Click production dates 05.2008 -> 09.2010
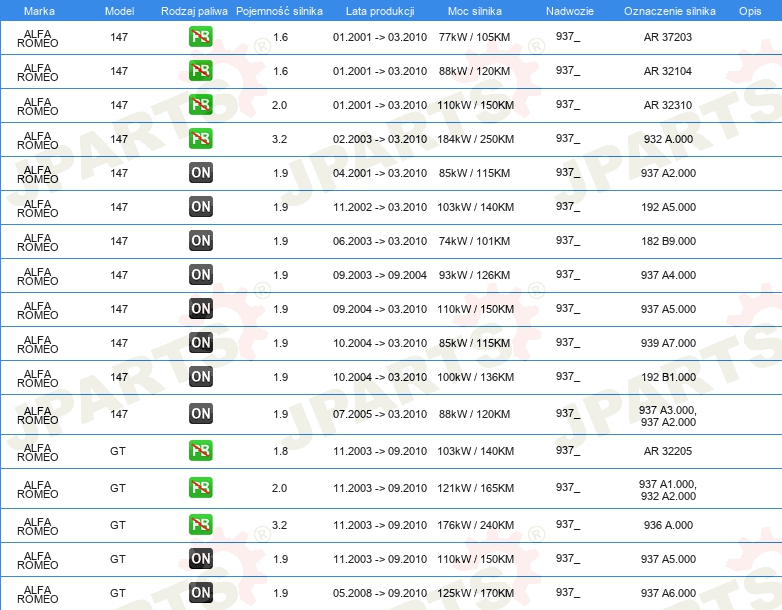Image resolution: width=782 pixels, height=610 pixels. 380,593
